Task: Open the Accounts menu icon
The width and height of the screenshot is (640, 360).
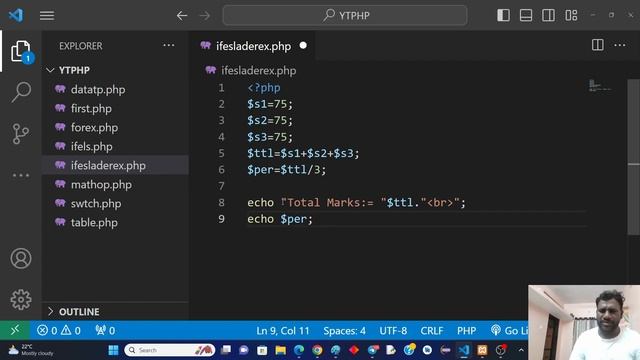Action: pyautogui.click(x=21, y=258)
